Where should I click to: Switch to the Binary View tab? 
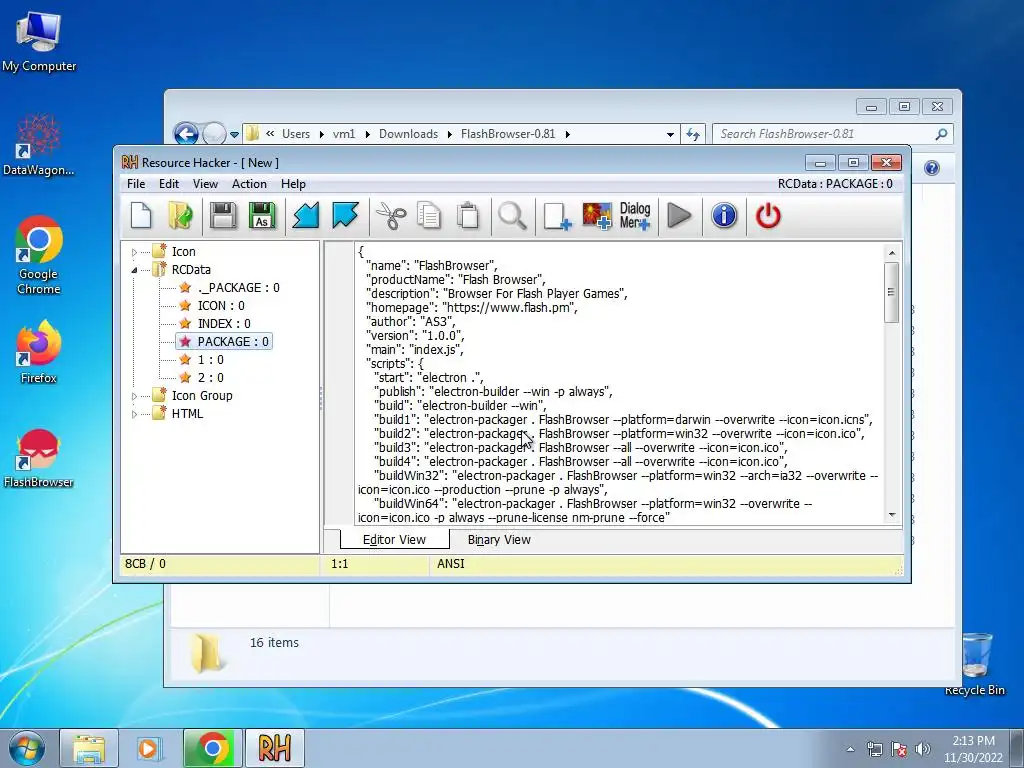click(x=499, y=540)
